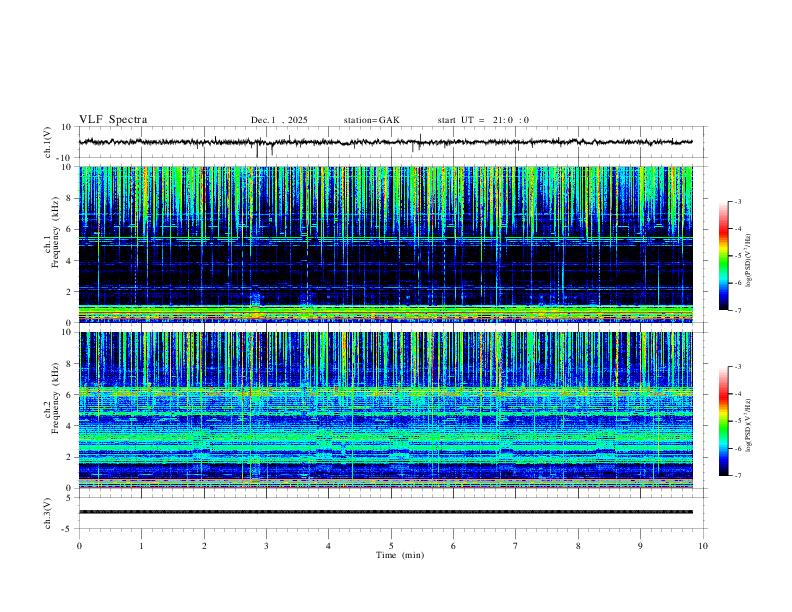Viewport: 792px width, 612px height.
Task: Click the "3" tick on the time axis
Action: tap(266, 546)
